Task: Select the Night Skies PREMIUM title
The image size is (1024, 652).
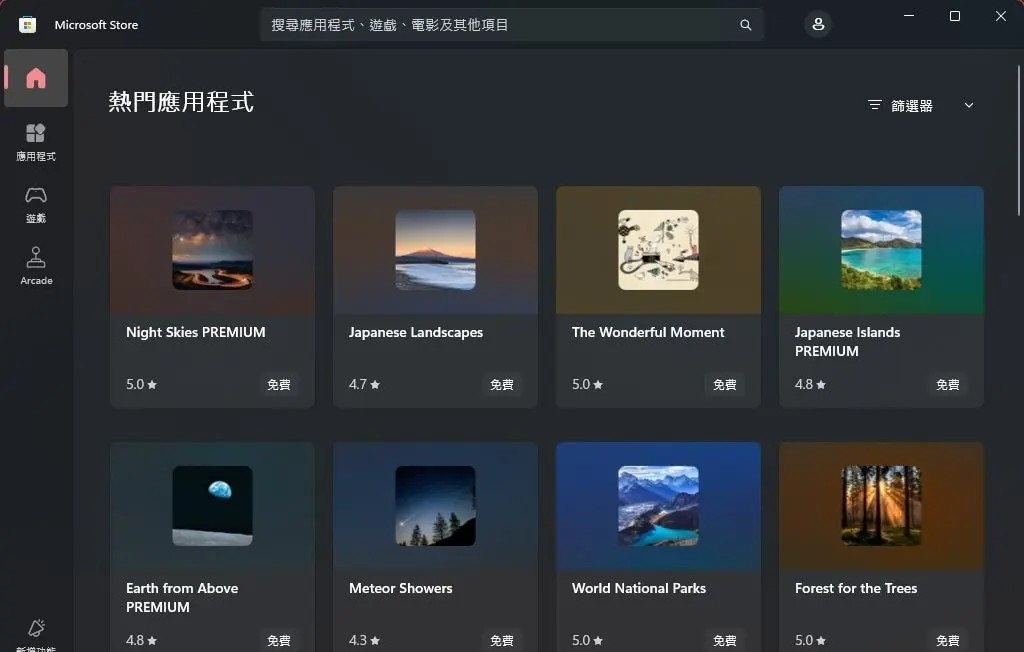Action: tap(196, 332)
